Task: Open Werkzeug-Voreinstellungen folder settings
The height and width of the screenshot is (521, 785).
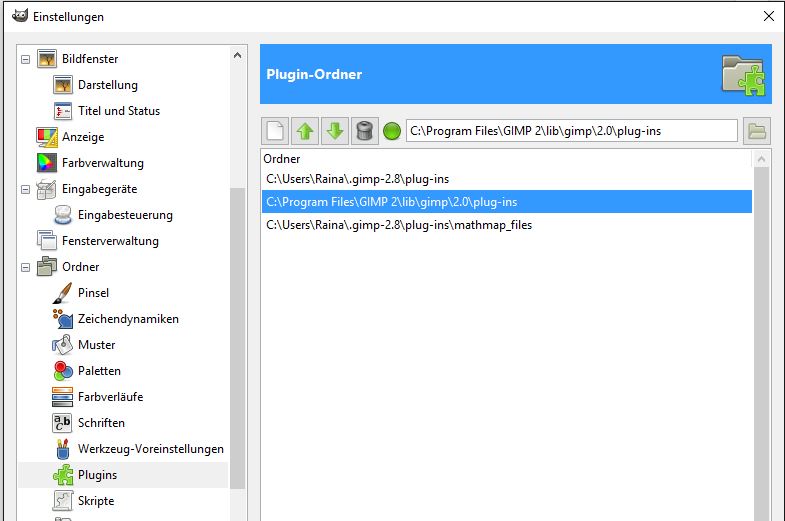Action: 151,449
